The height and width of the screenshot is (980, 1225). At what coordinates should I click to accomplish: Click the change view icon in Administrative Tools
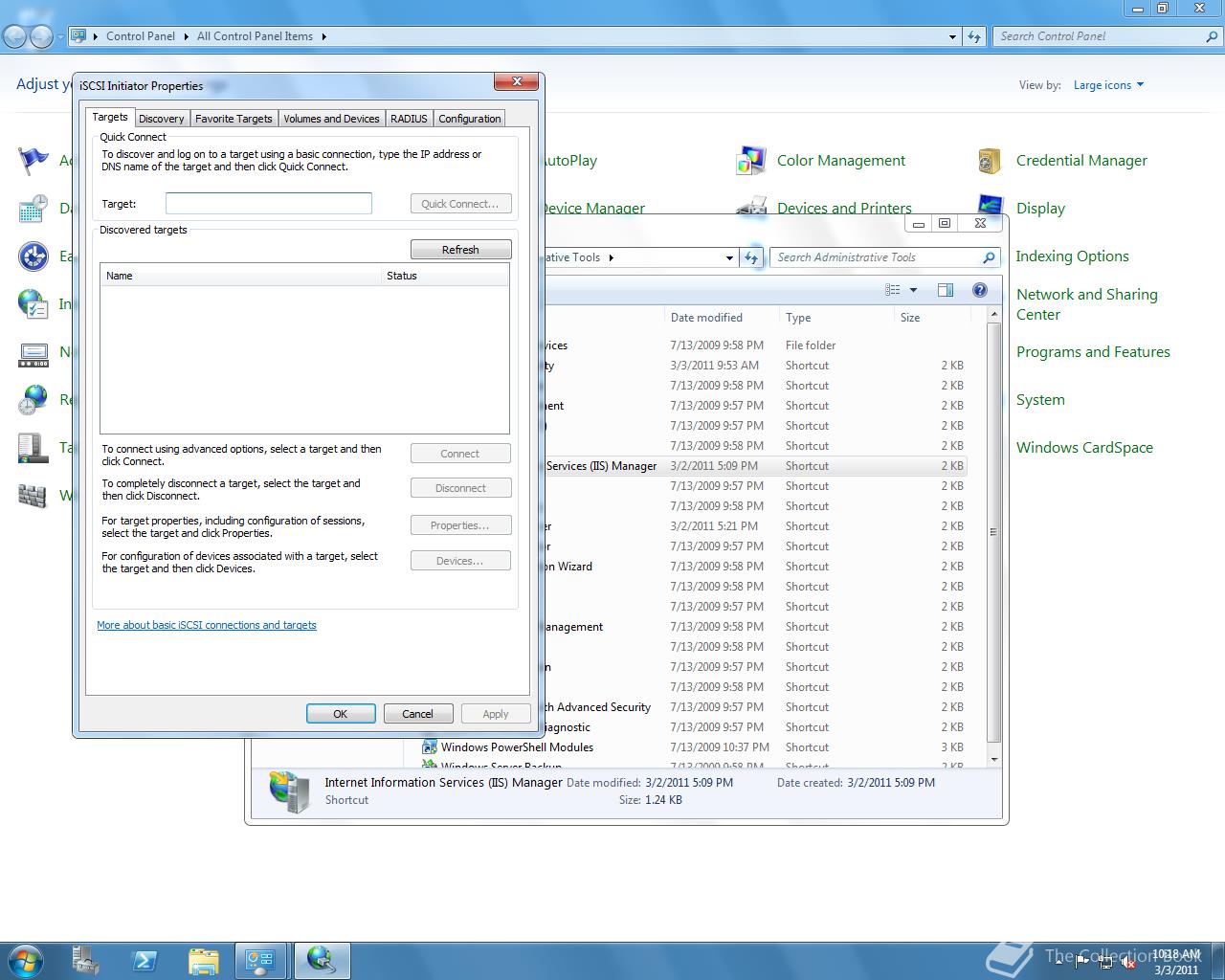tap(893, 290)
